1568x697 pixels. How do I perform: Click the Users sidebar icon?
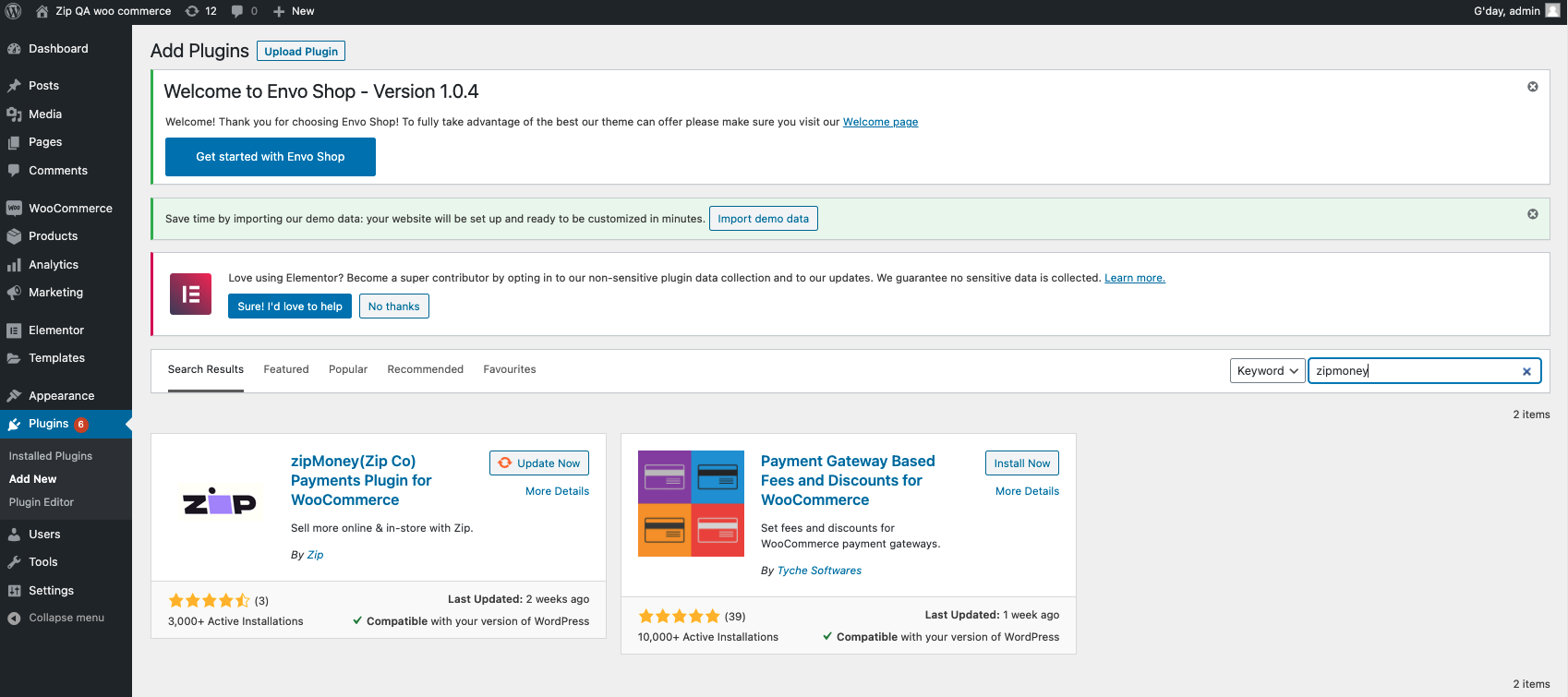click(14, 535)
